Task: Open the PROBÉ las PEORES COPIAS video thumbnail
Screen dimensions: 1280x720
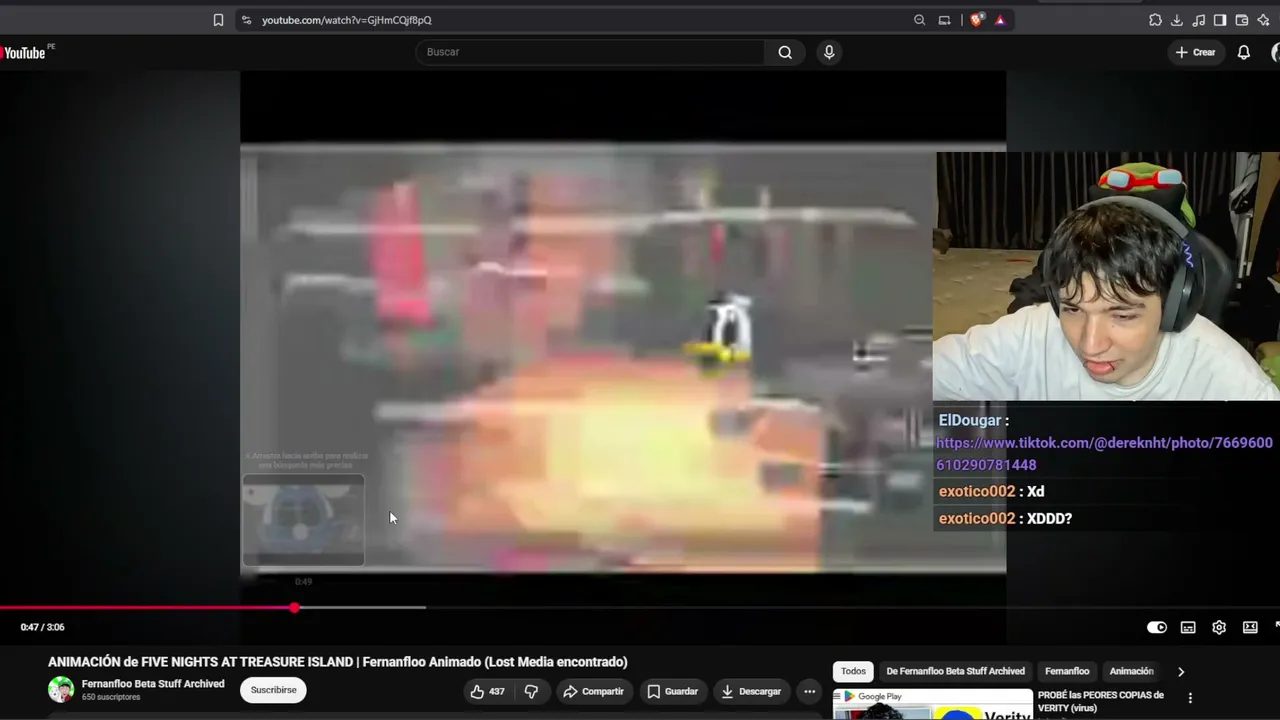Action: coord(932,705)
